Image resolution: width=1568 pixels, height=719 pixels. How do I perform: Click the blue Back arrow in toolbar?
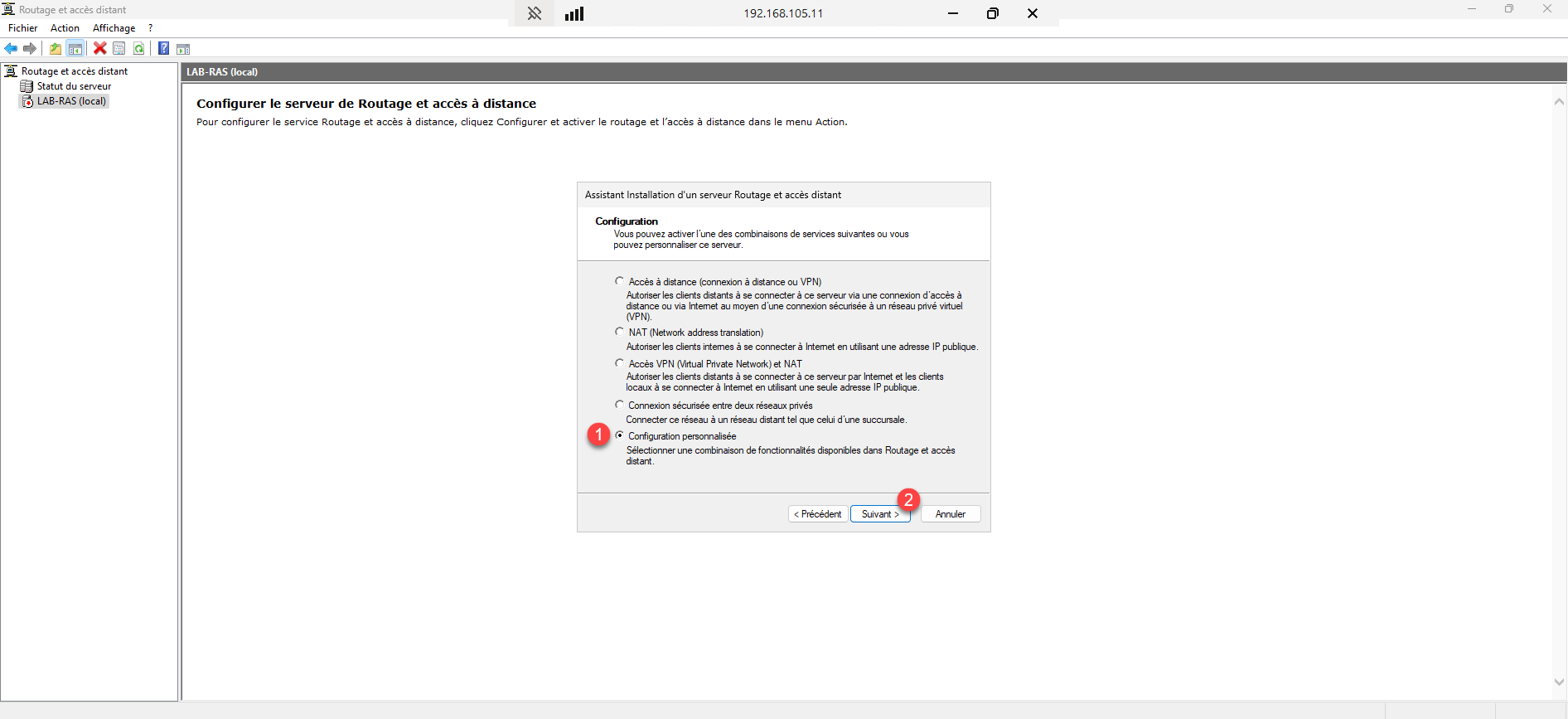11,49
